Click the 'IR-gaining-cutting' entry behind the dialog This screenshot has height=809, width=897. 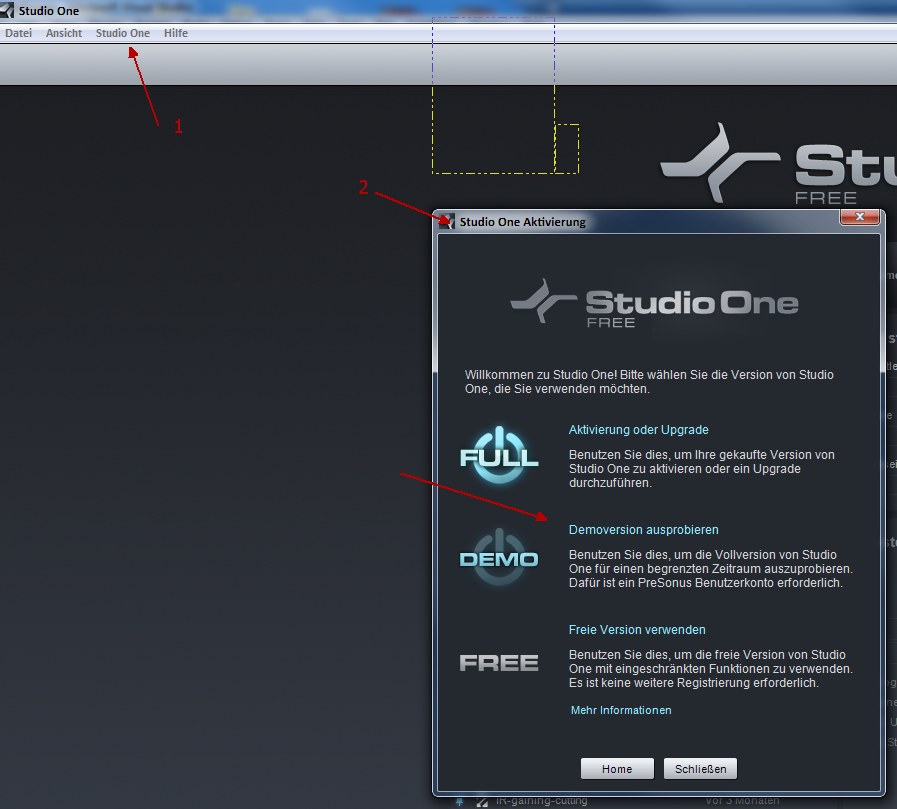tap(541, 801)
